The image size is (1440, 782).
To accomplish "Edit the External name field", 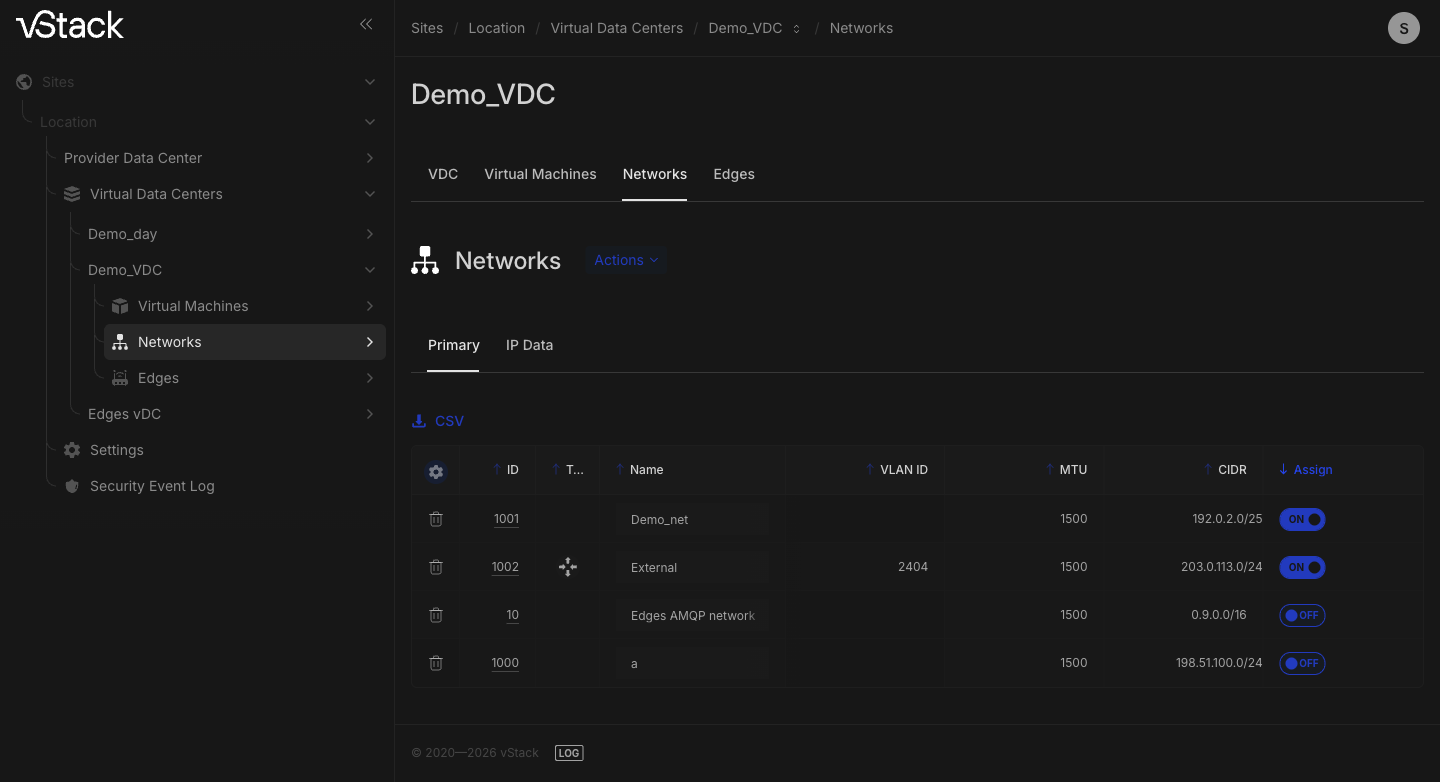I will [x=692, y=567].
